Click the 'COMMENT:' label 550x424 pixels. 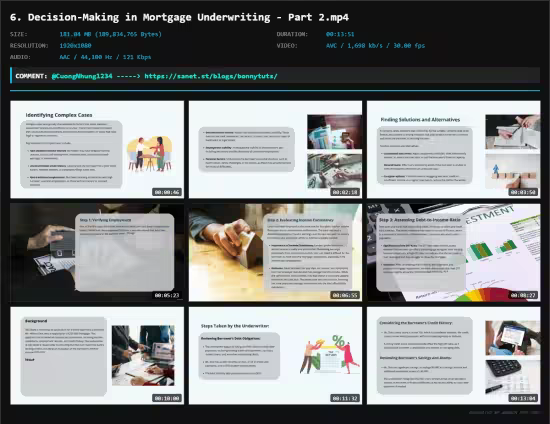(x=31, y=76)
